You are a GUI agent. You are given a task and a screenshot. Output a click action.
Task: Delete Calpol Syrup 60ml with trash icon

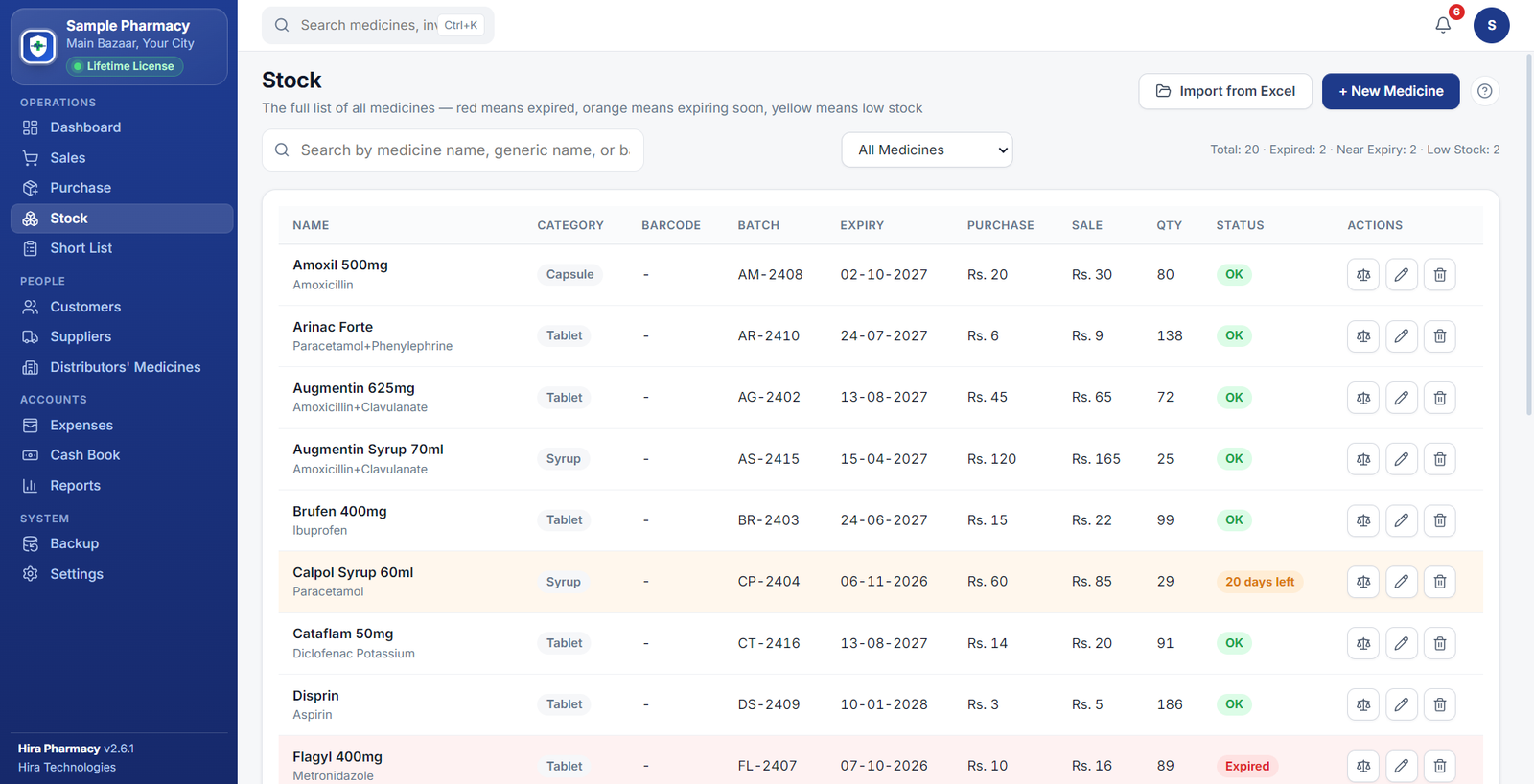(x=1440, y=582)
